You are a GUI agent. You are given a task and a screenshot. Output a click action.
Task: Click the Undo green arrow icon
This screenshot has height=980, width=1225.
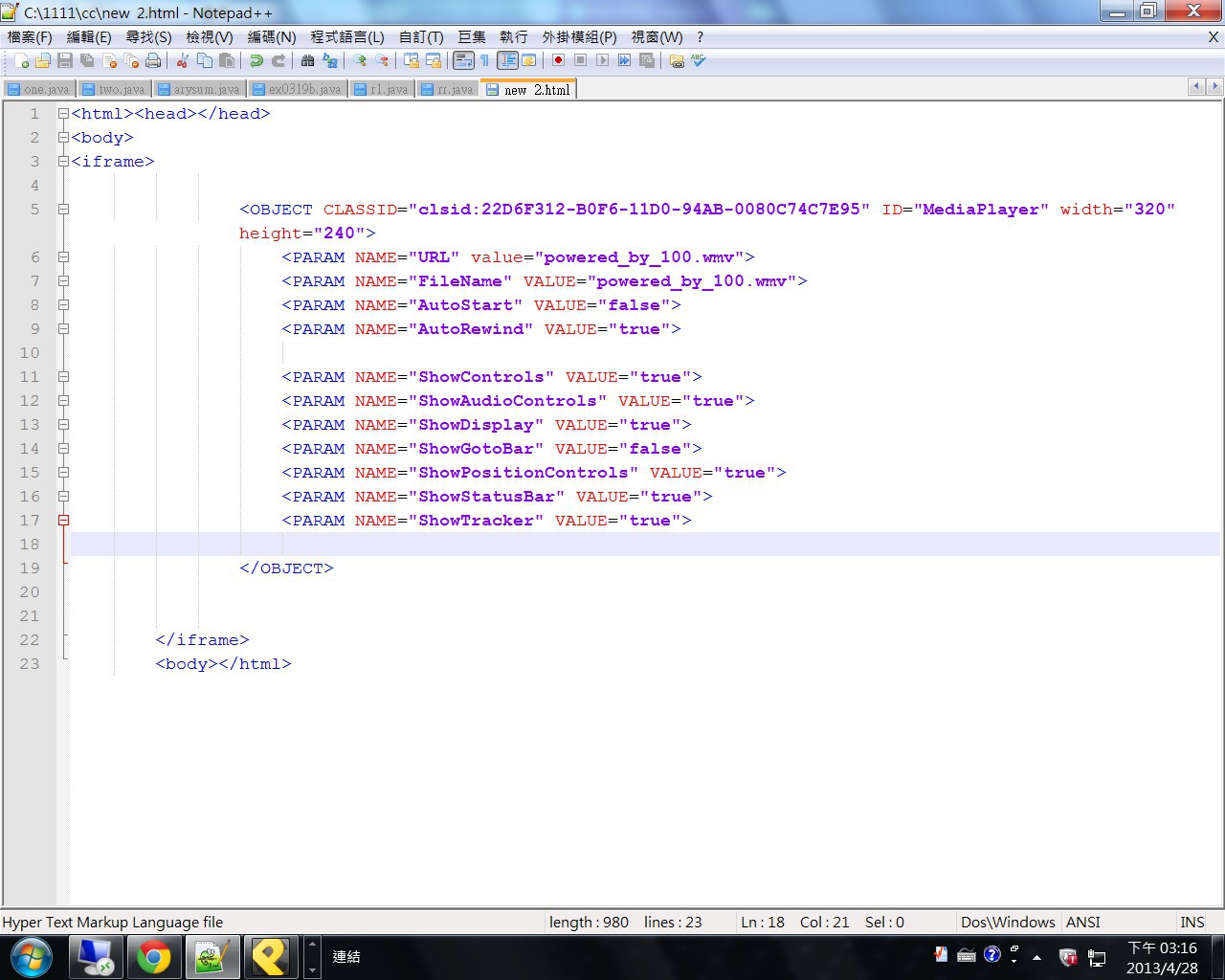[x=256, y=61]
